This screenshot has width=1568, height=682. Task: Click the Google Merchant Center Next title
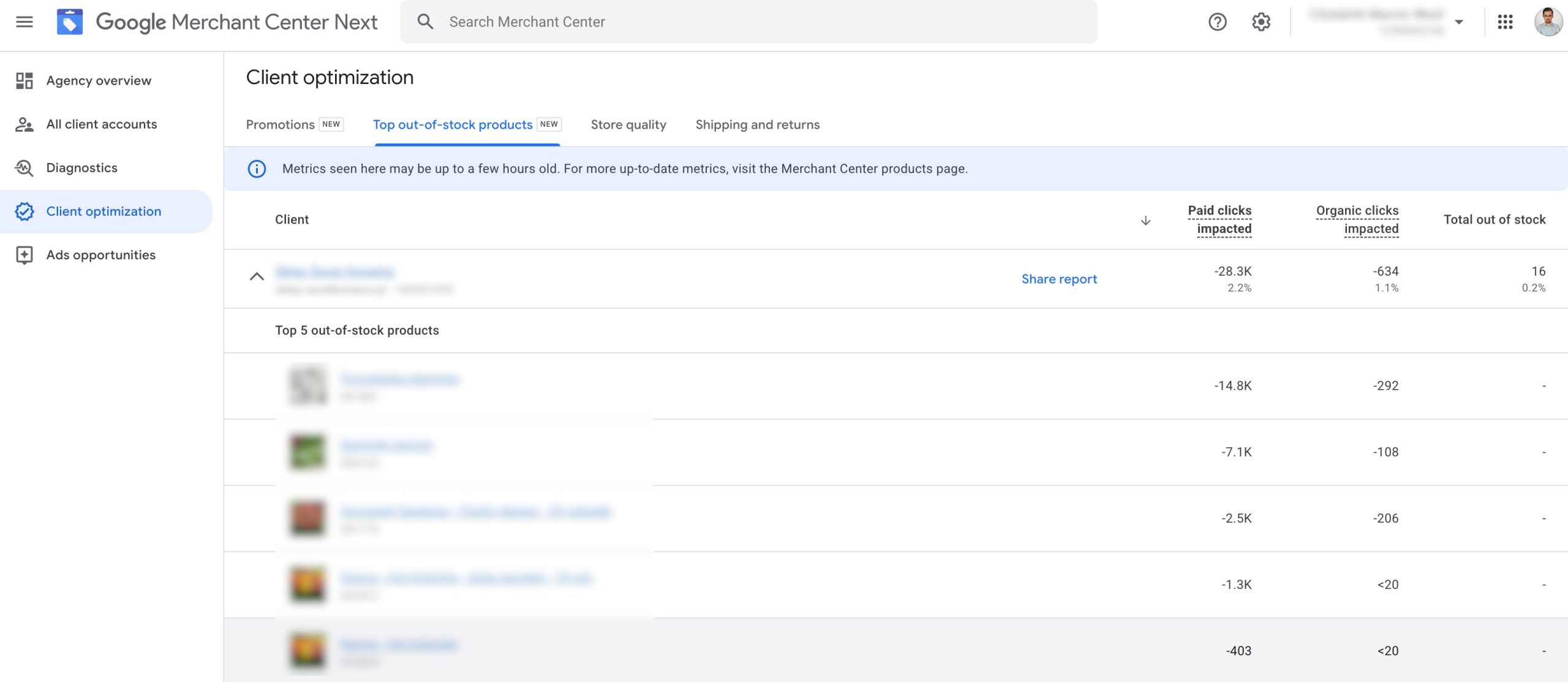tap(236, 22)
